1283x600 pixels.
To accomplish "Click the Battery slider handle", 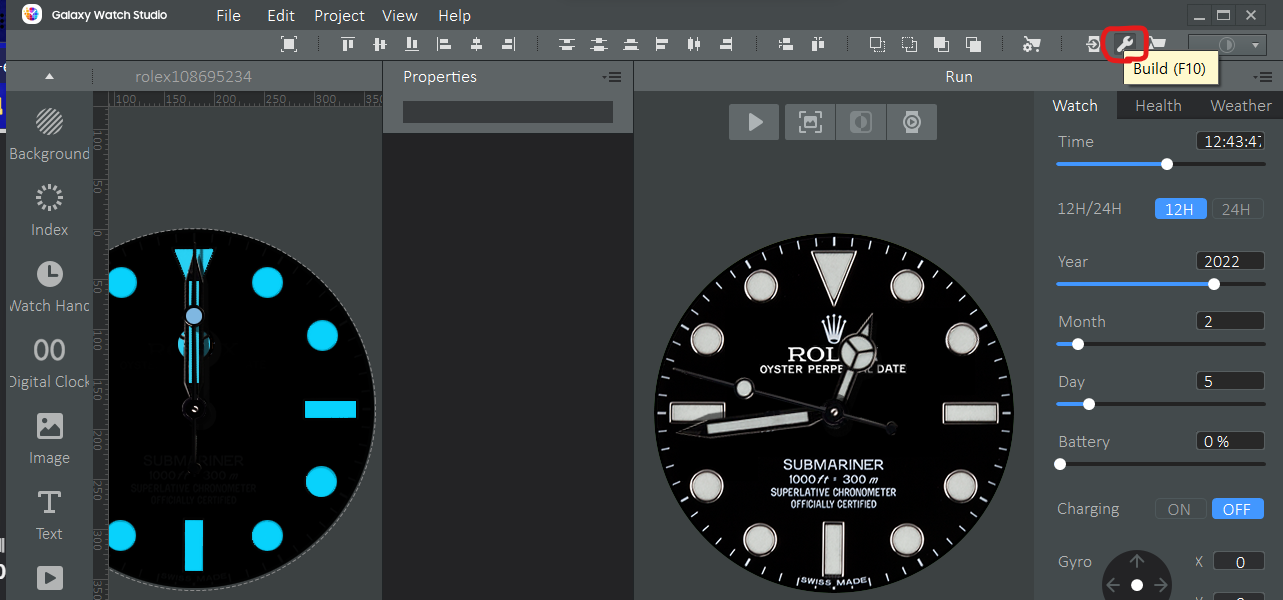I will [x=1060, y=464].
